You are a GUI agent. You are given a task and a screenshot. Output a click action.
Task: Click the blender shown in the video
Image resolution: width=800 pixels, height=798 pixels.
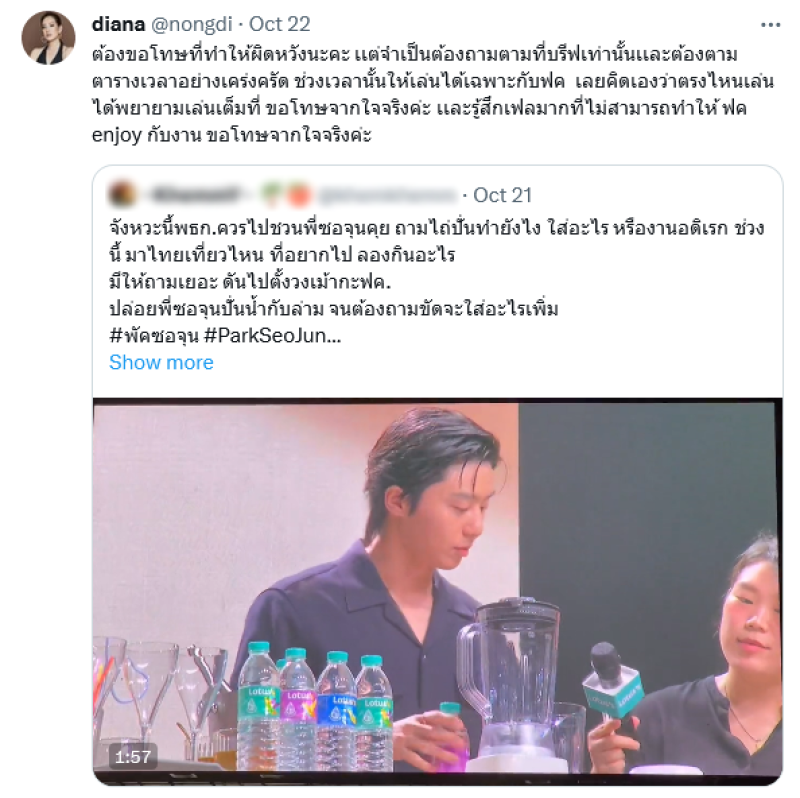coord(514,684)
